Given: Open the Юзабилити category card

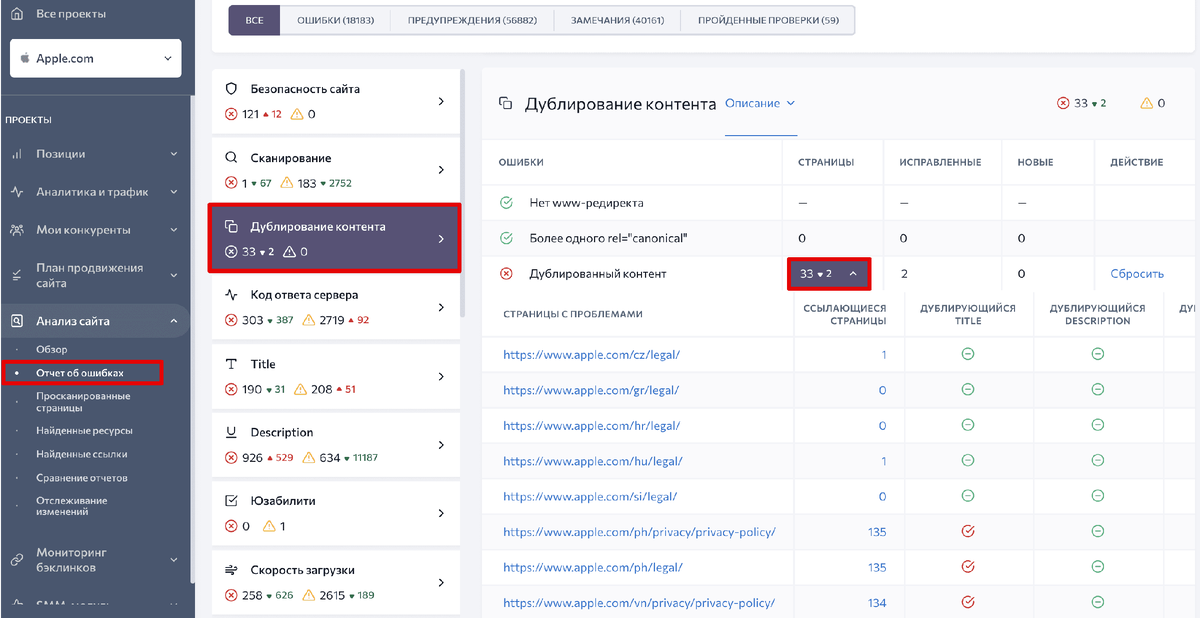Looking at the screenshot, I should [x=335, y=513].
